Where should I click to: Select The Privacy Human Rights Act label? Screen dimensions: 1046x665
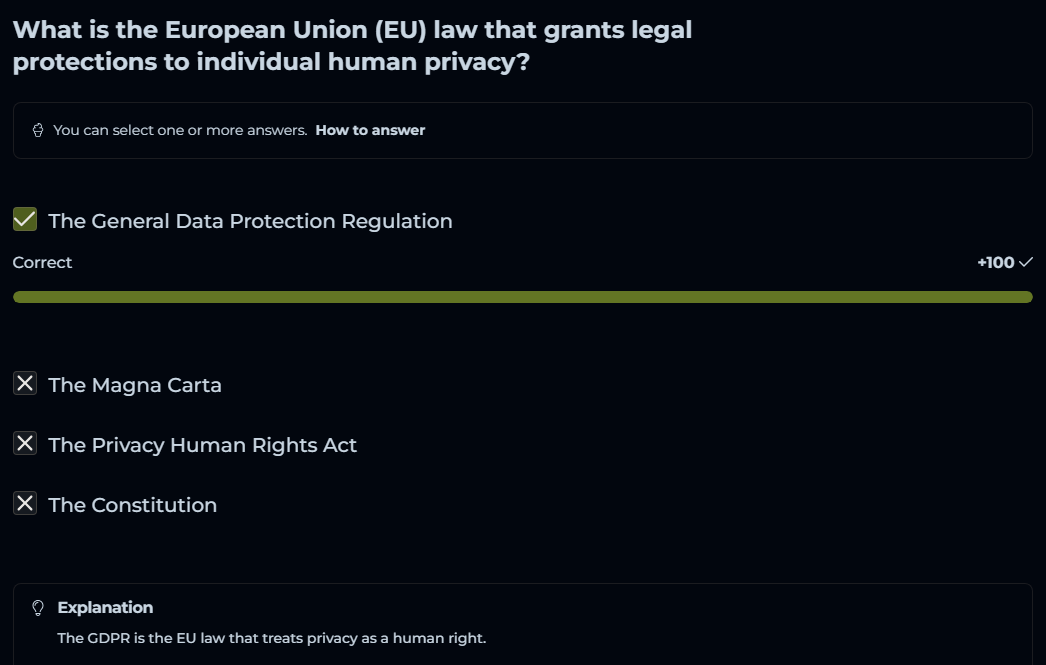tap(202, 445)
